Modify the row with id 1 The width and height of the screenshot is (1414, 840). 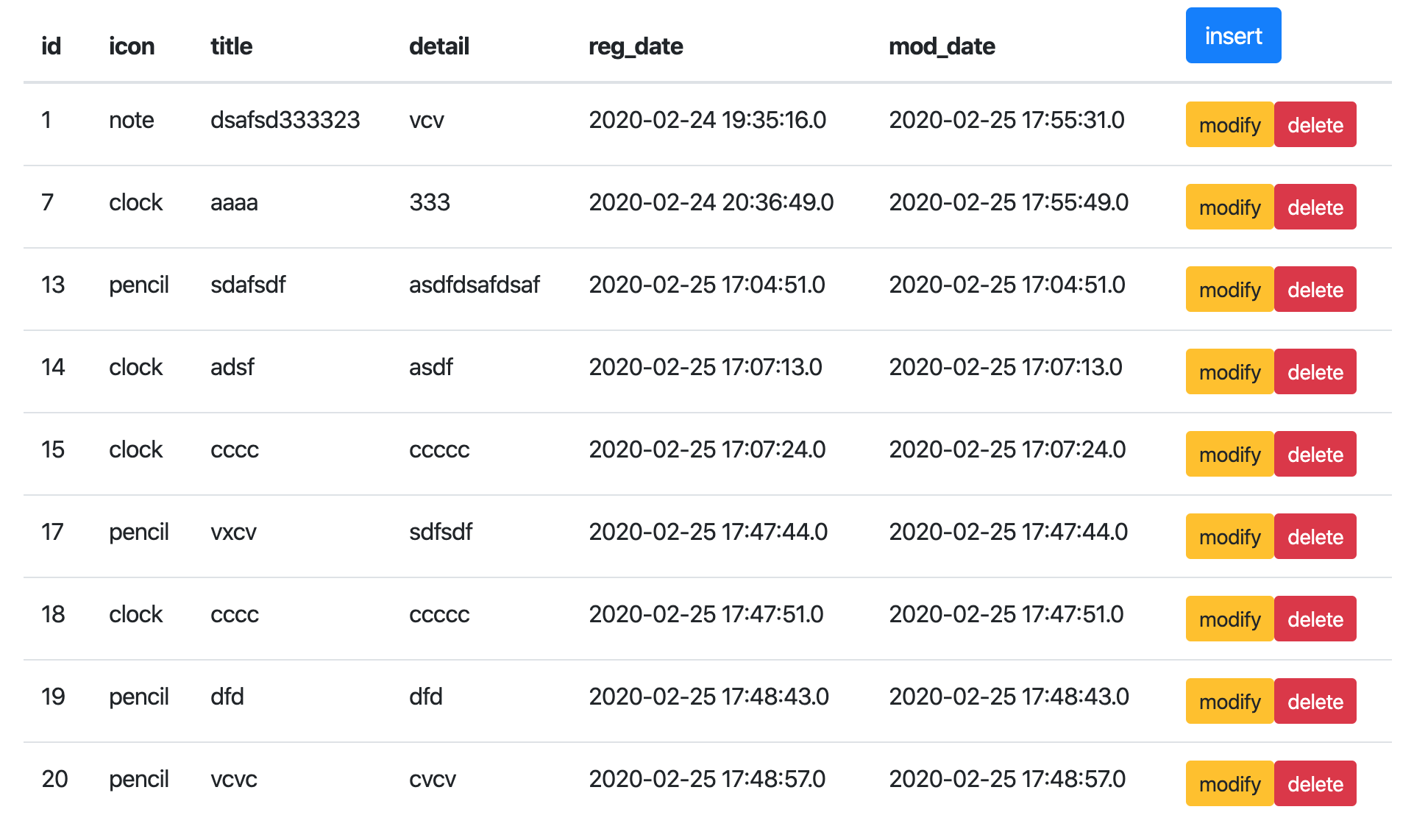(x=1229, y=125)
